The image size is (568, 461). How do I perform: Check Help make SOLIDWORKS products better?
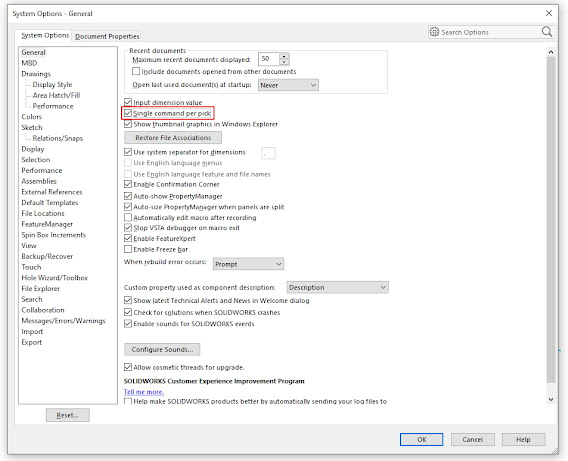click(x=128, y=401)
